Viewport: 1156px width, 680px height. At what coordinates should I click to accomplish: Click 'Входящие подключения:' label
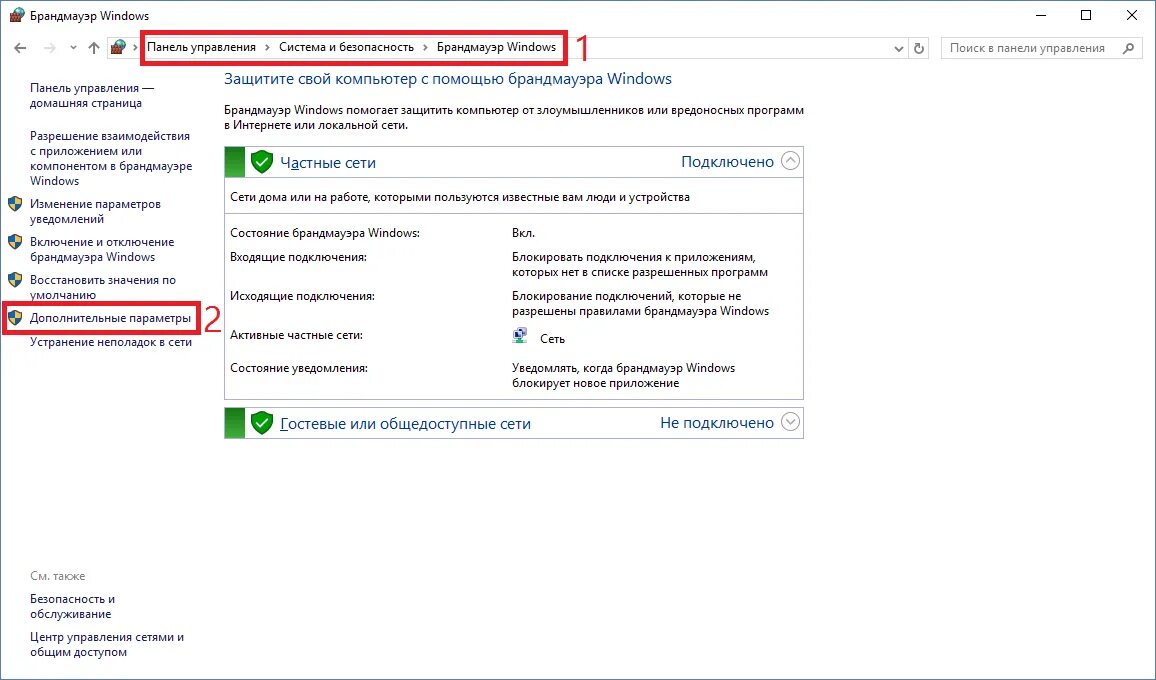click(299, 257)
